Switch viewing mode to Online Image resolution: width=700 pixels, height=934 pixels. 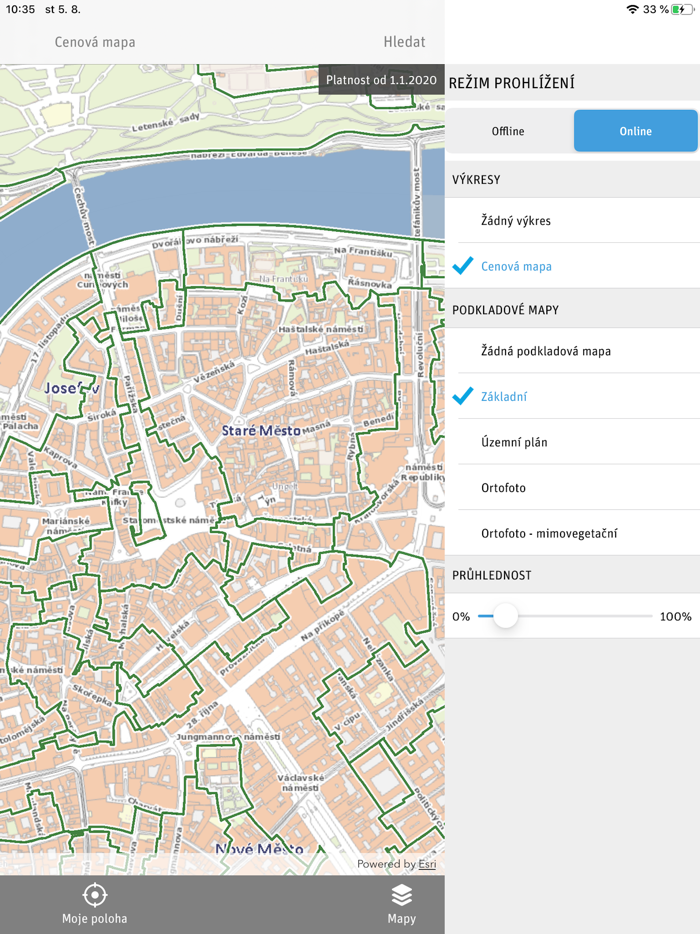coord(636,131)
